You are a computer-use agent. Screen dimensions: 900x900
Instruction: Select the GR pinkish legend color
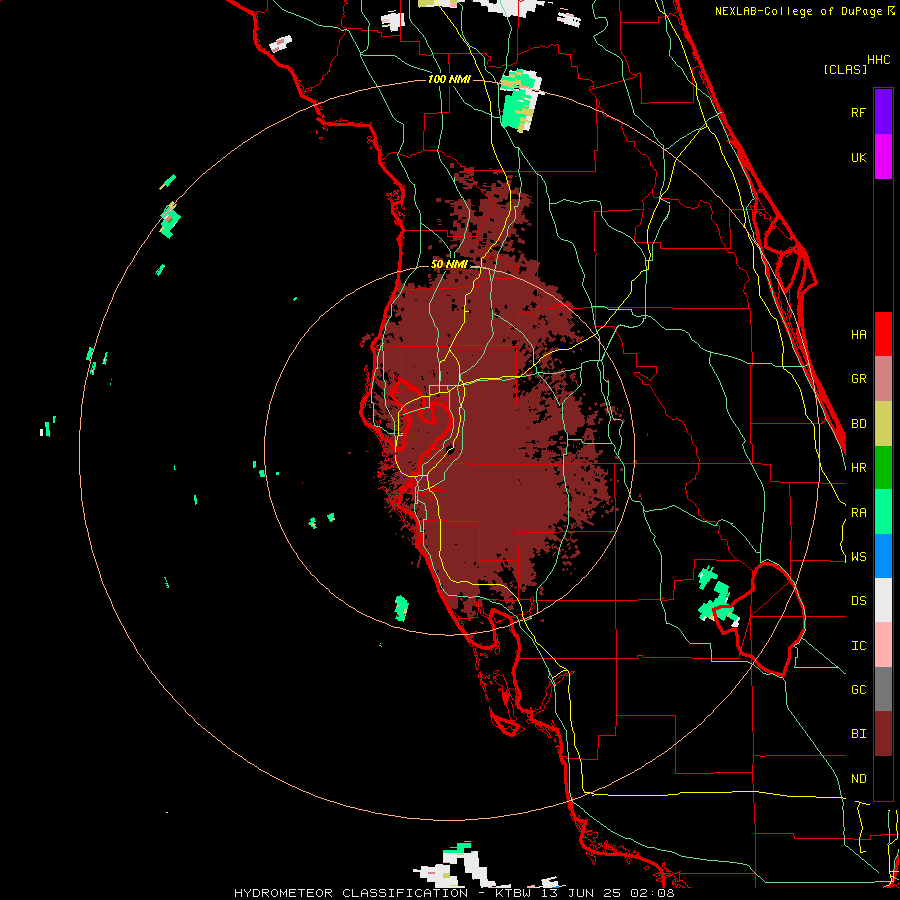[883, 379]
